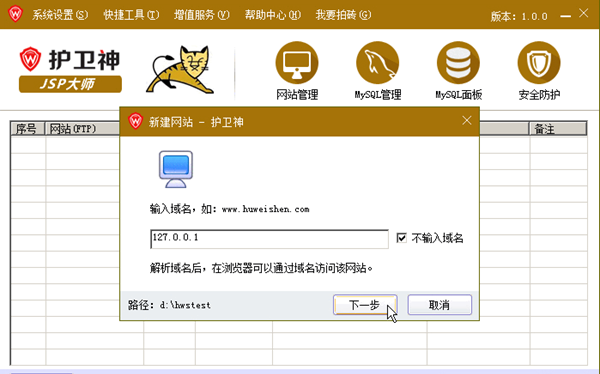
Task: Open the 快捷工具(T) menu
Action: tap(131, 15)
